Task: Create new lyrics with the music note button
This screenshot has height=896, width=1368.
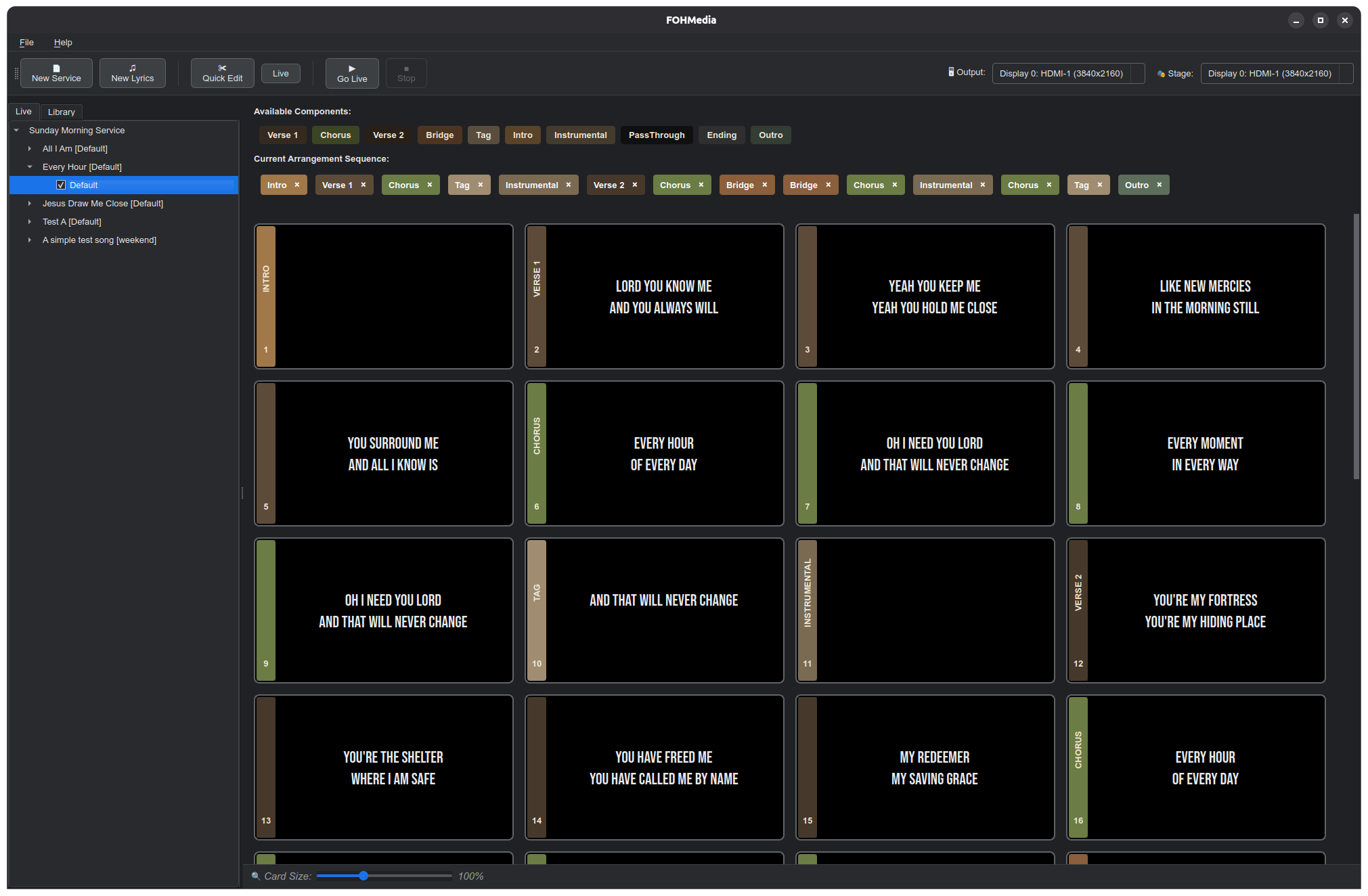Action: 133,73
